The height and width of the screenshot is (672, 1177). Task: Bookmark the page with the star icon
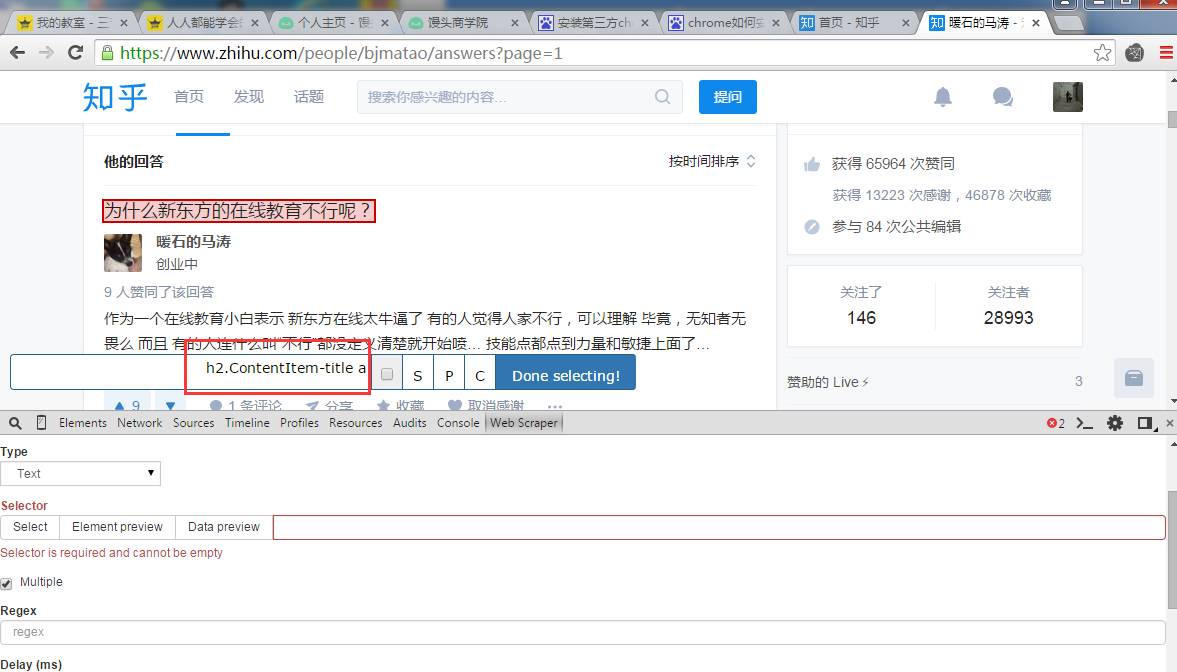(1102, 53)
